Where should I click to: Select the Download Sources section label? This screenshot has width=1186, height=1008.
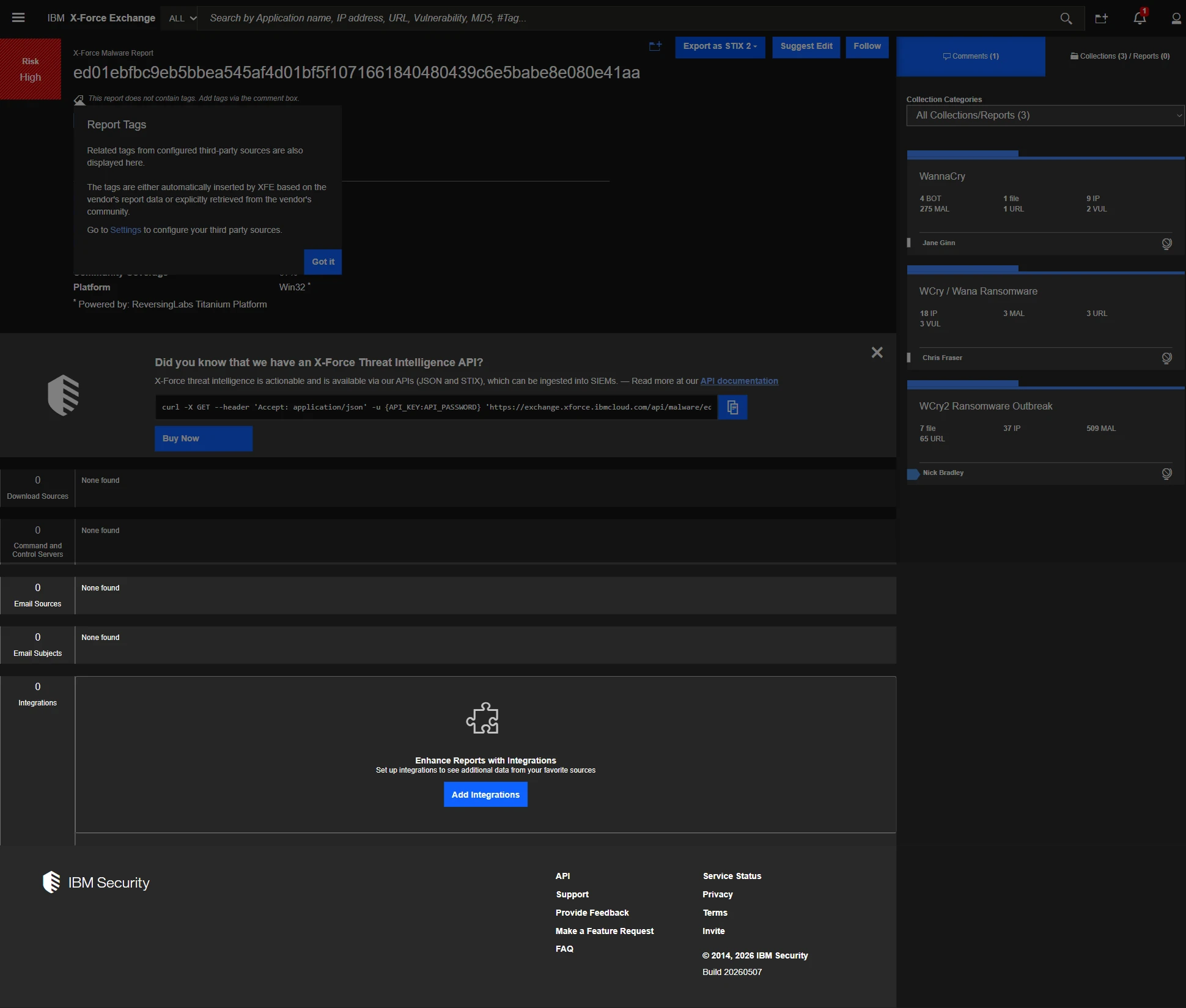coord(37,496)
